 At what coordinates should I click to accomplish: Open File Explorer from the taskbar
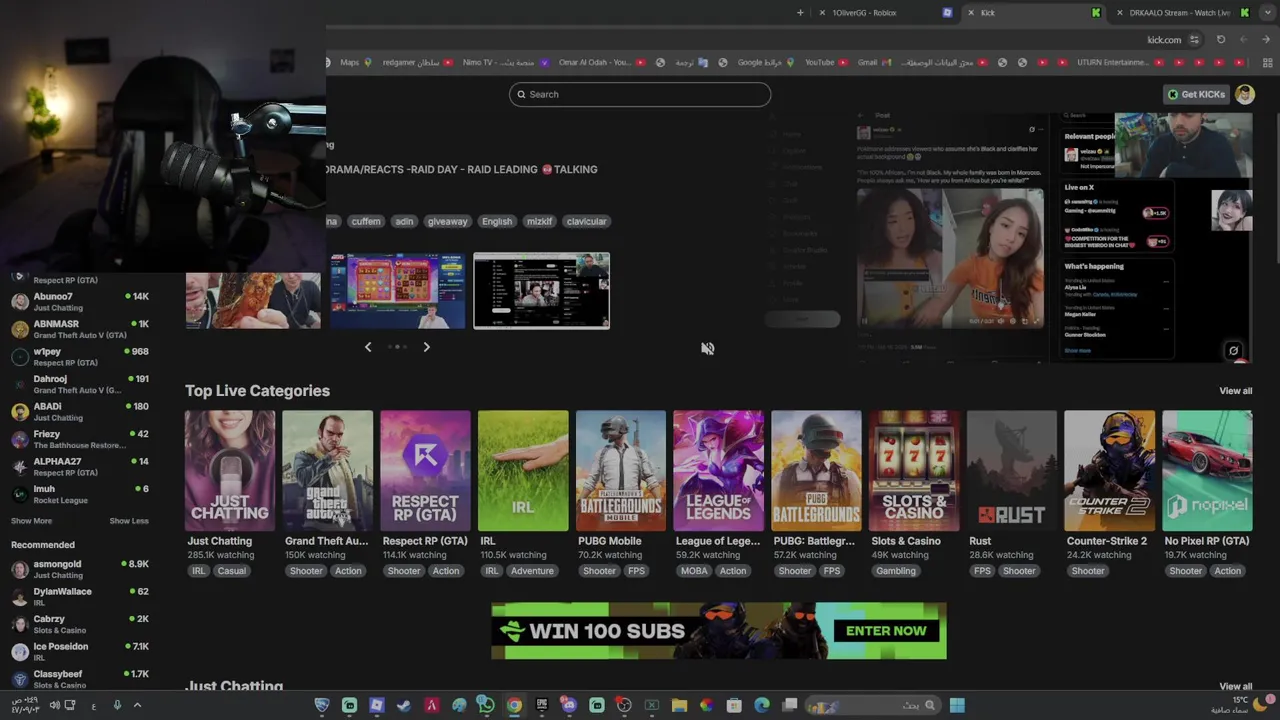[679, 705]
